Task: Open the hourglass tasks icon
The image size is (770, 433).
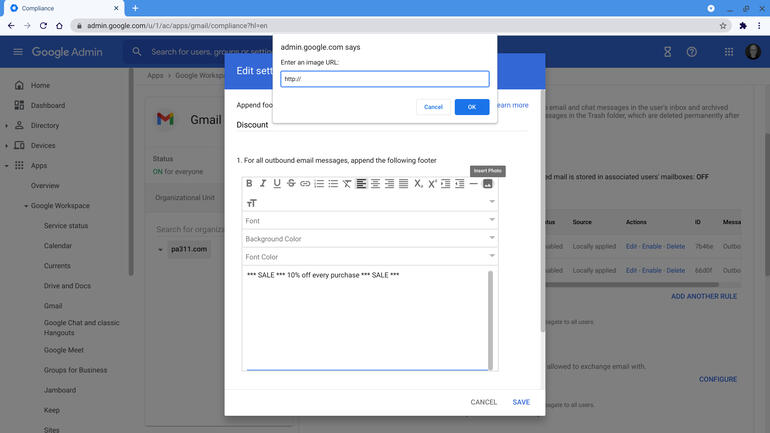Action: click(667, 52)
